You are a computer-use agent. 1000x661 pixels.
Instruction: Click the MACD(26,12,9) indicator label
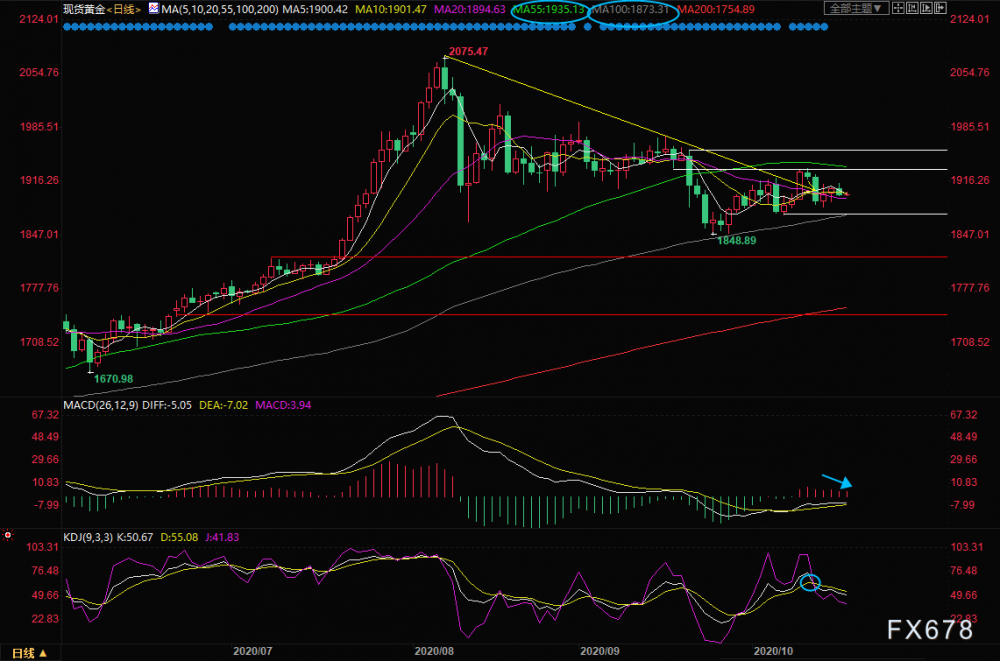101,405
